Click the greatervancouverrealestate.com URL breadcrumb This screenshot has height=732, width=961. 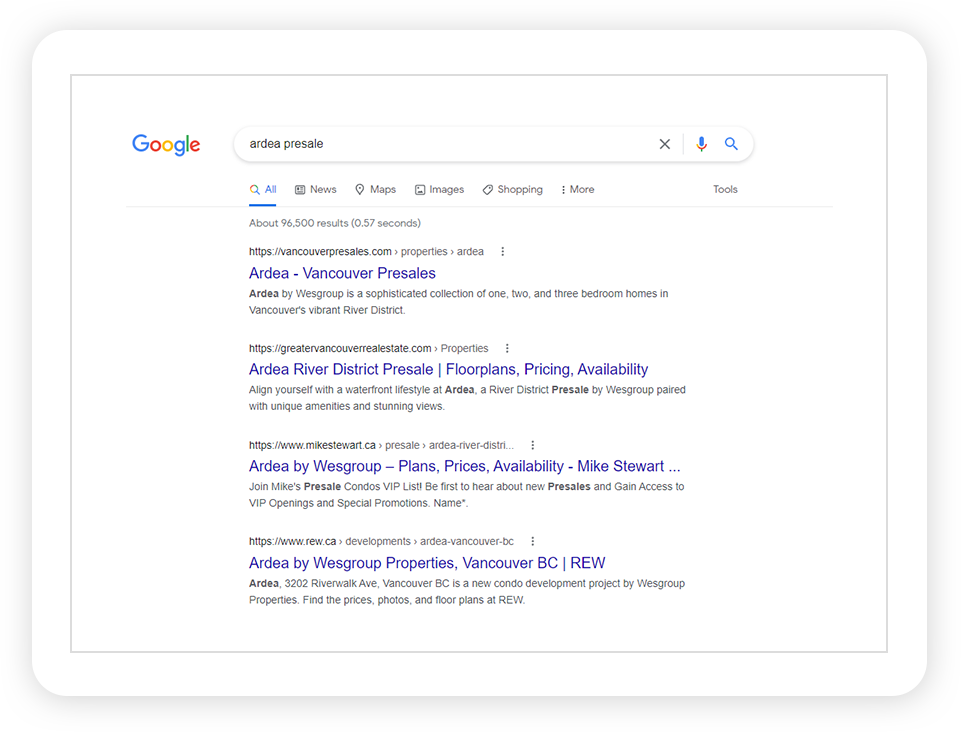click(368, 348)
